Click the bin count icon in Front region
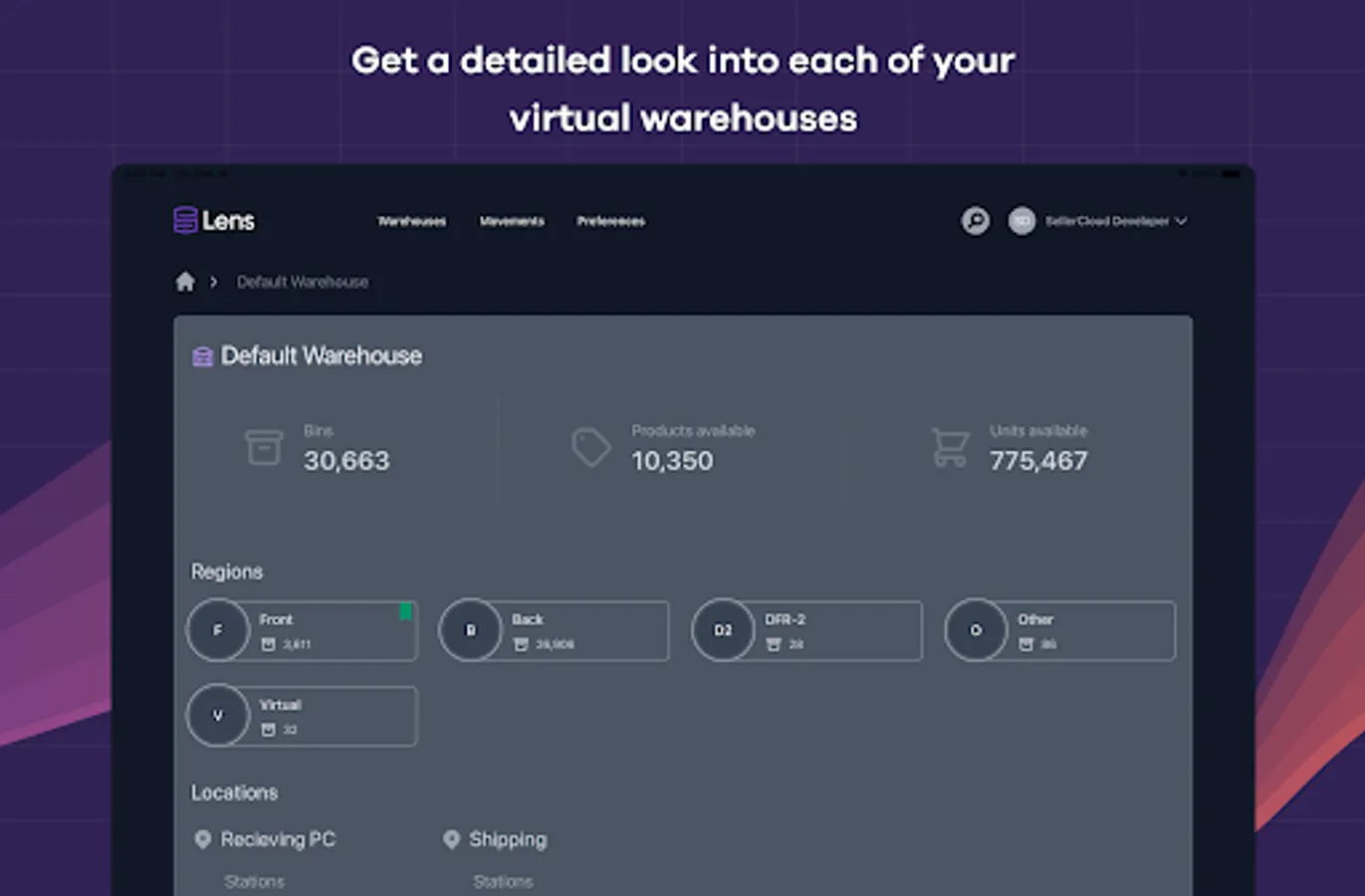Viewport: 1365px width, 896px height. (268, 644)
